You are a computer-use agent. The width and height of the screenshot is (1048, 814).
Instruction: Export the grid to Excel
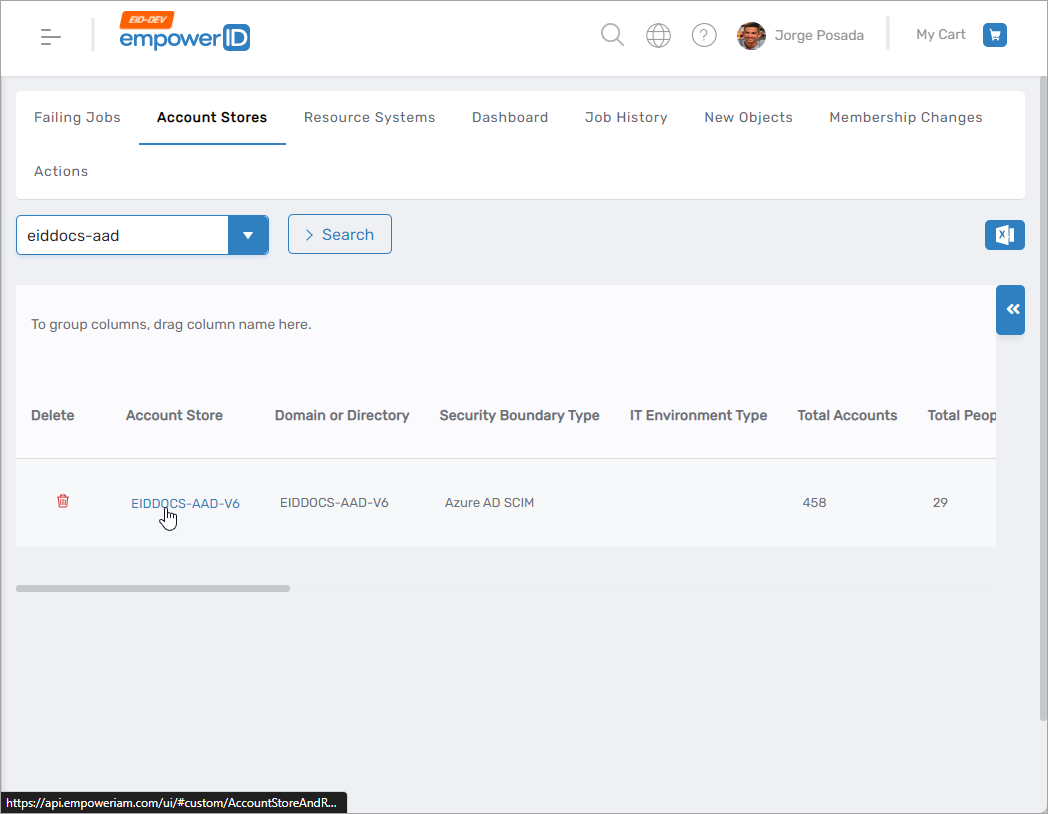pos(1004,235)
